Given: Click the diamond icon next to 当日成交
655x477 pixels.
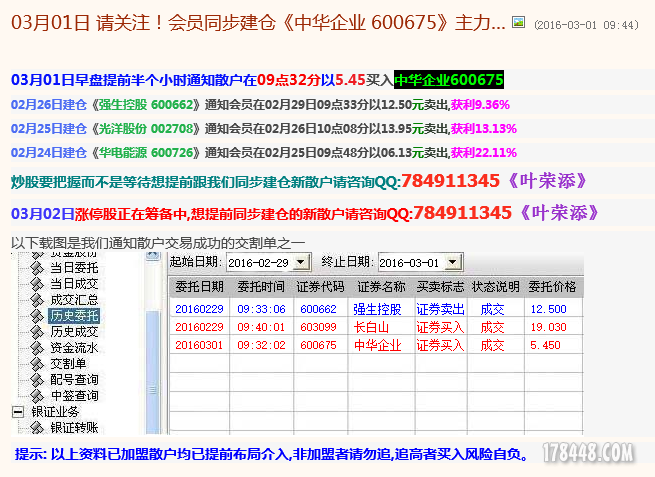Looking at the screenshot, I should click(37, 284).
